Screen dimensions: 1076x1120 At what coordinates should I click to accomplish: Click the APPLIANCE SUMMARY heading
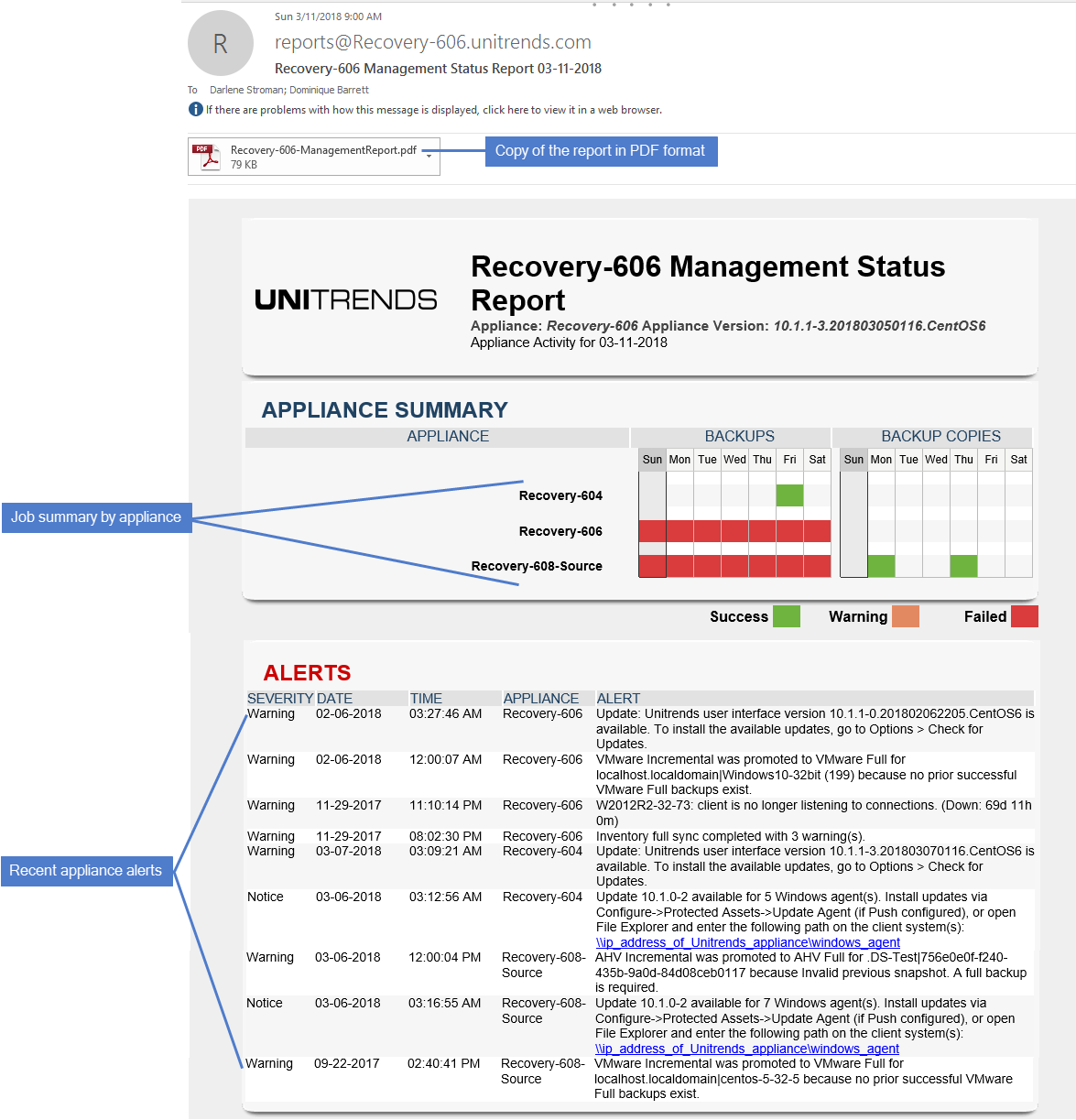(x=385, y=410)
